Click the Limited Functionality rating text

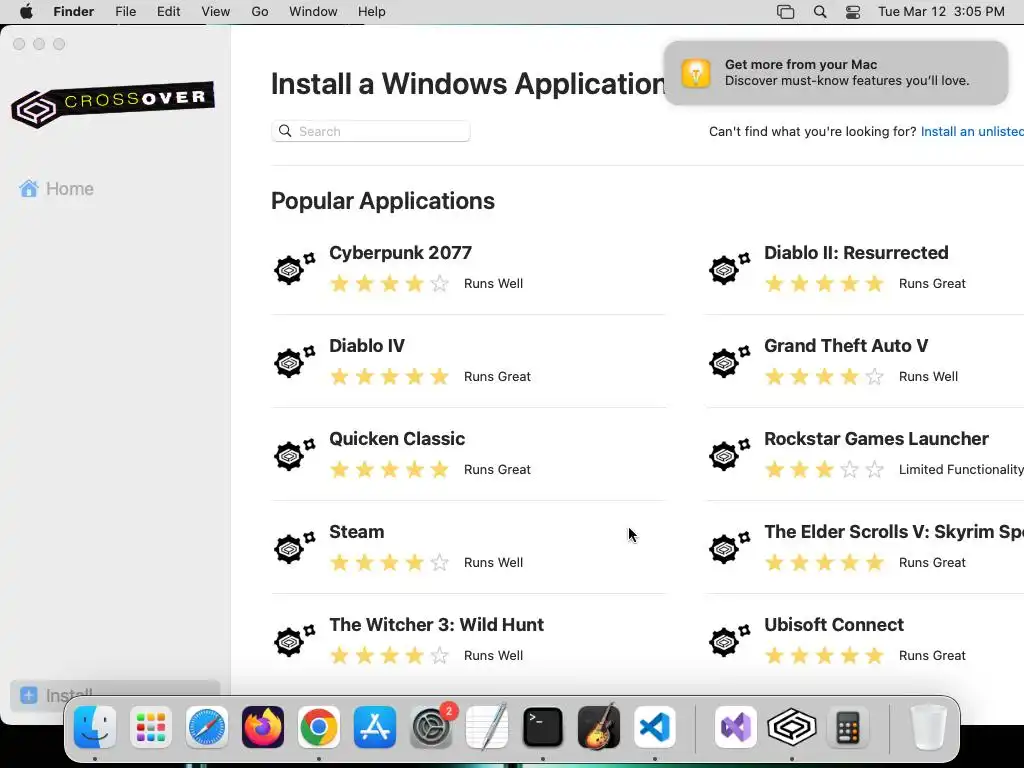961,470
